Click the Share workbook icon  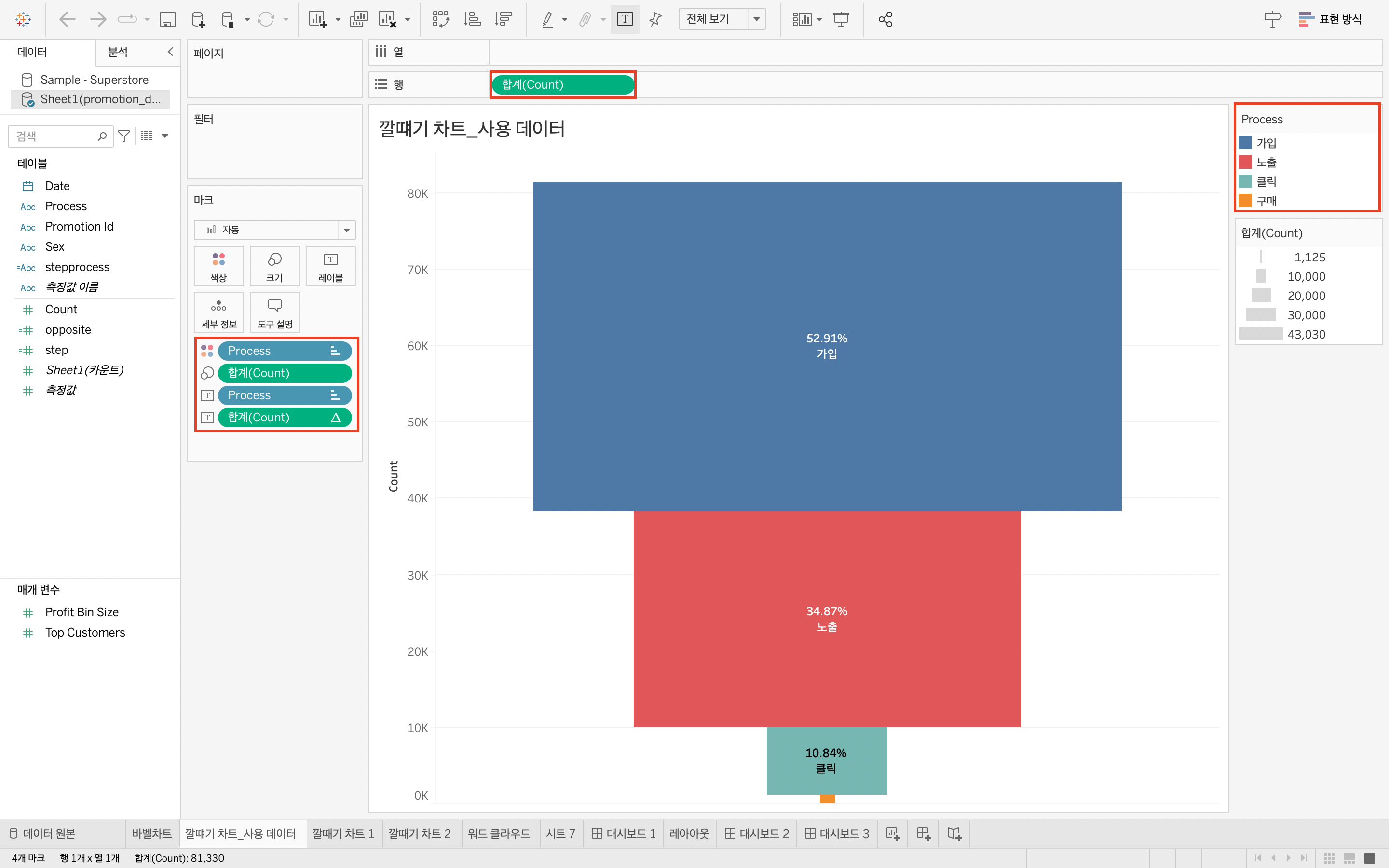tap(885, 19)
